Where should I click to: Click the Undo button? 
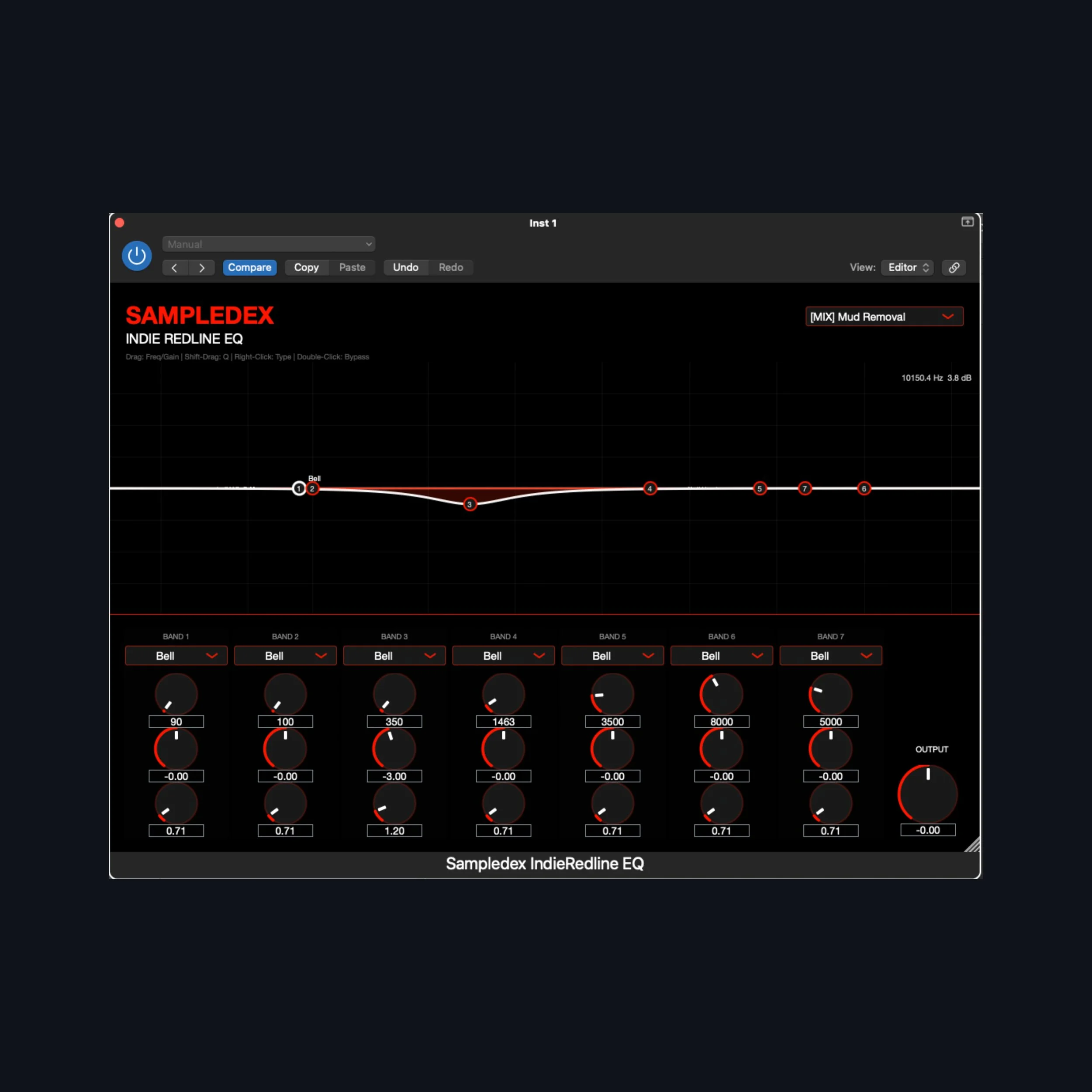tap(405, 267)
